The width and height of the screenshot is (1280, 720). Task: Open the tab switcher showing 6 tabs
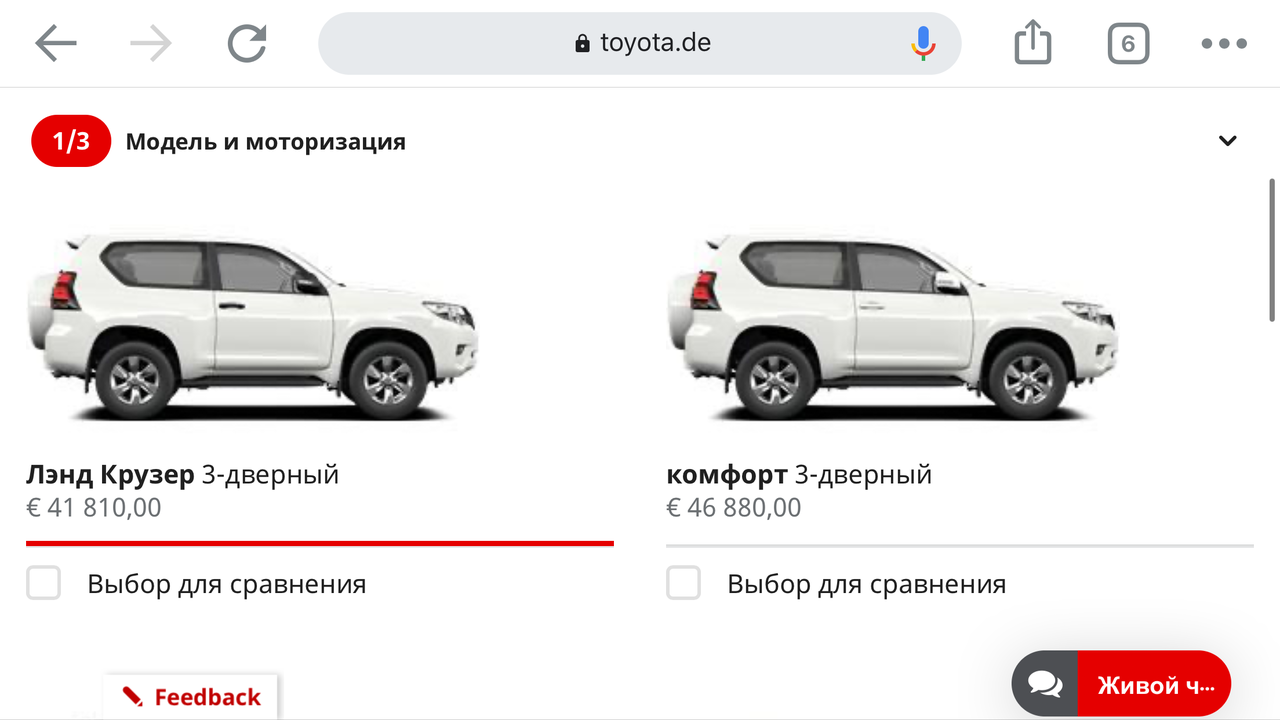tap(1128, 44)
